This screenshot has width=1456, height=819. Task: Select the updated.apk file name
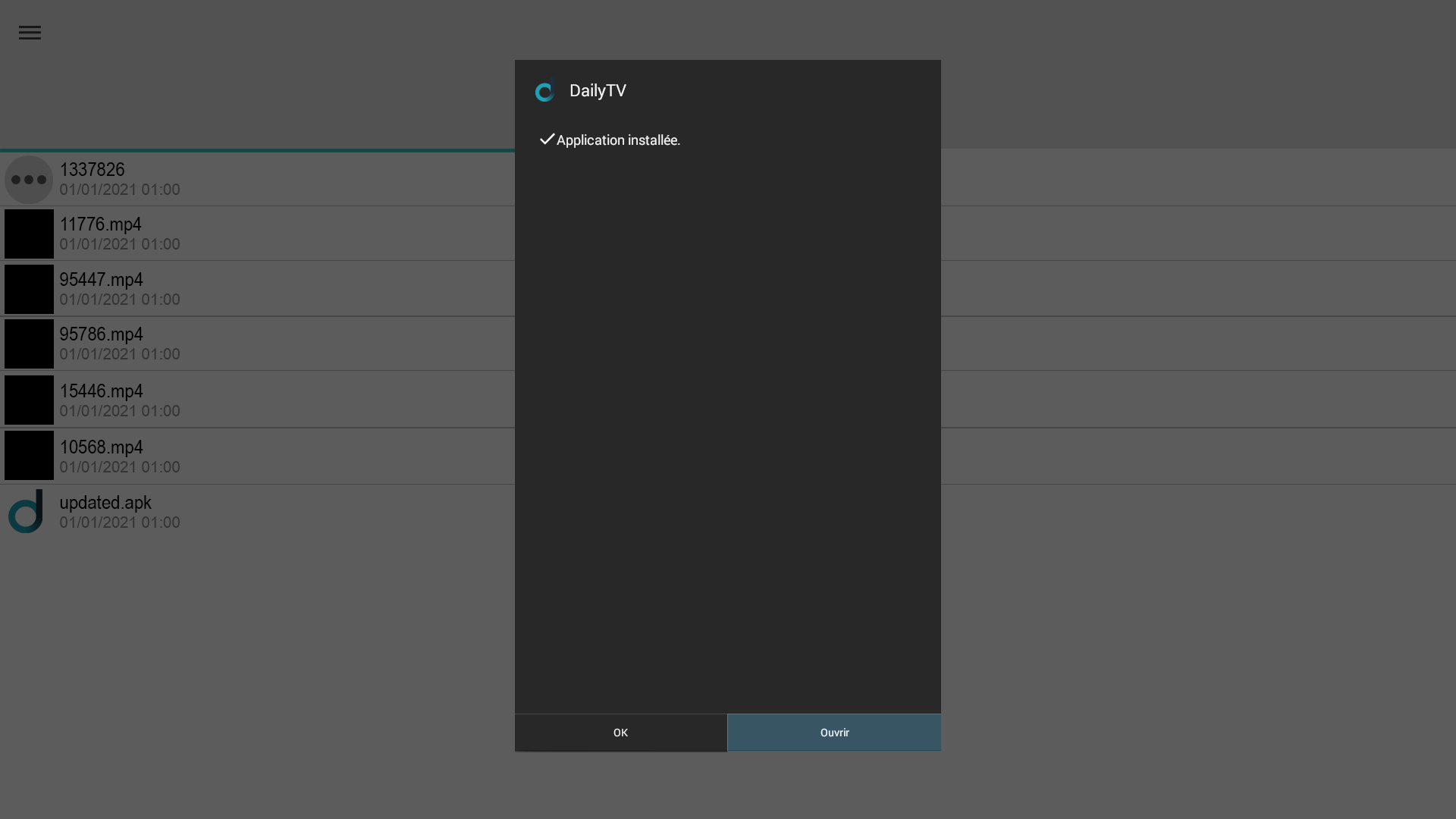(x=105, y=503)
